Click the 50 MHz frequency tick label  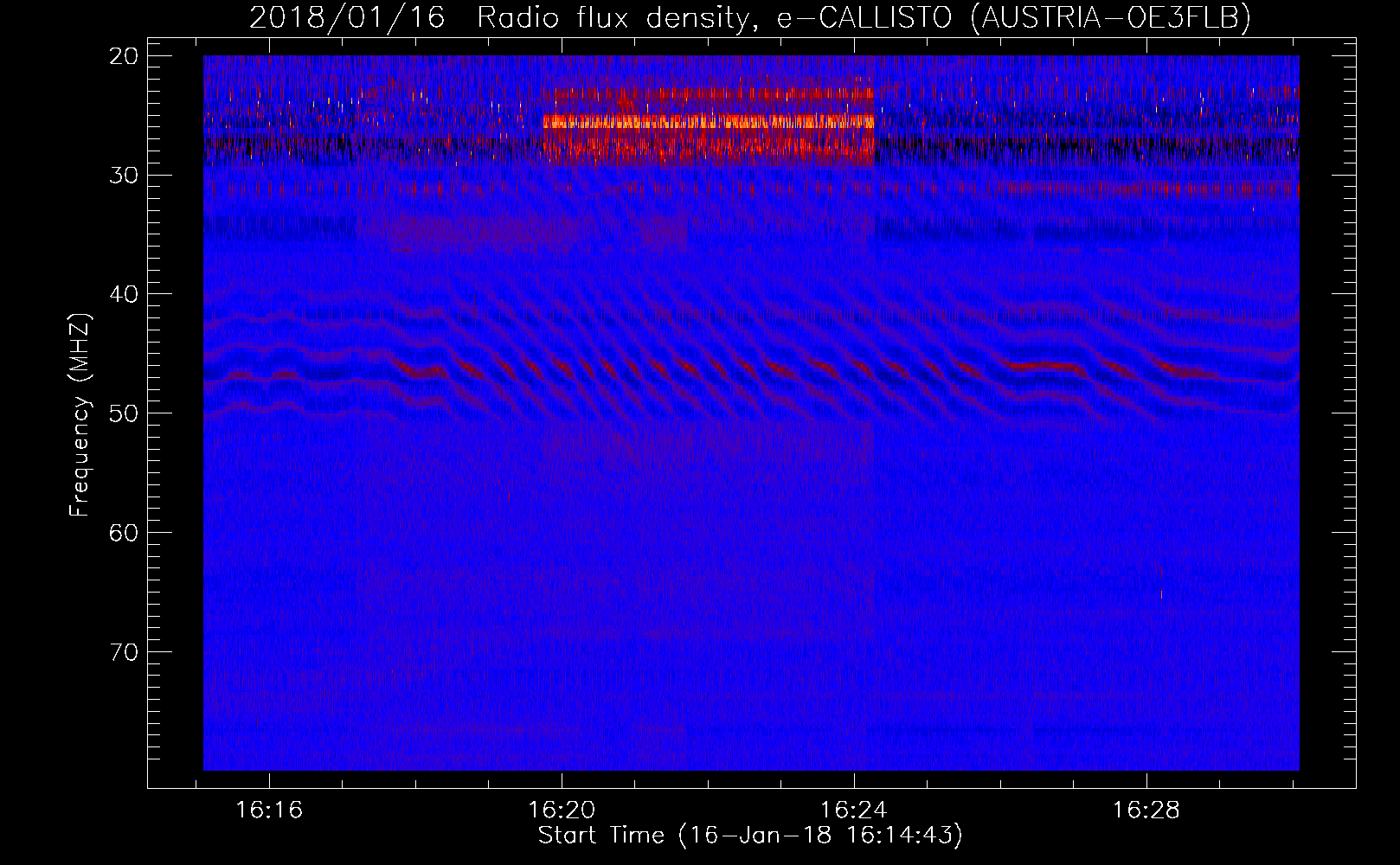[x=125, y=413]
